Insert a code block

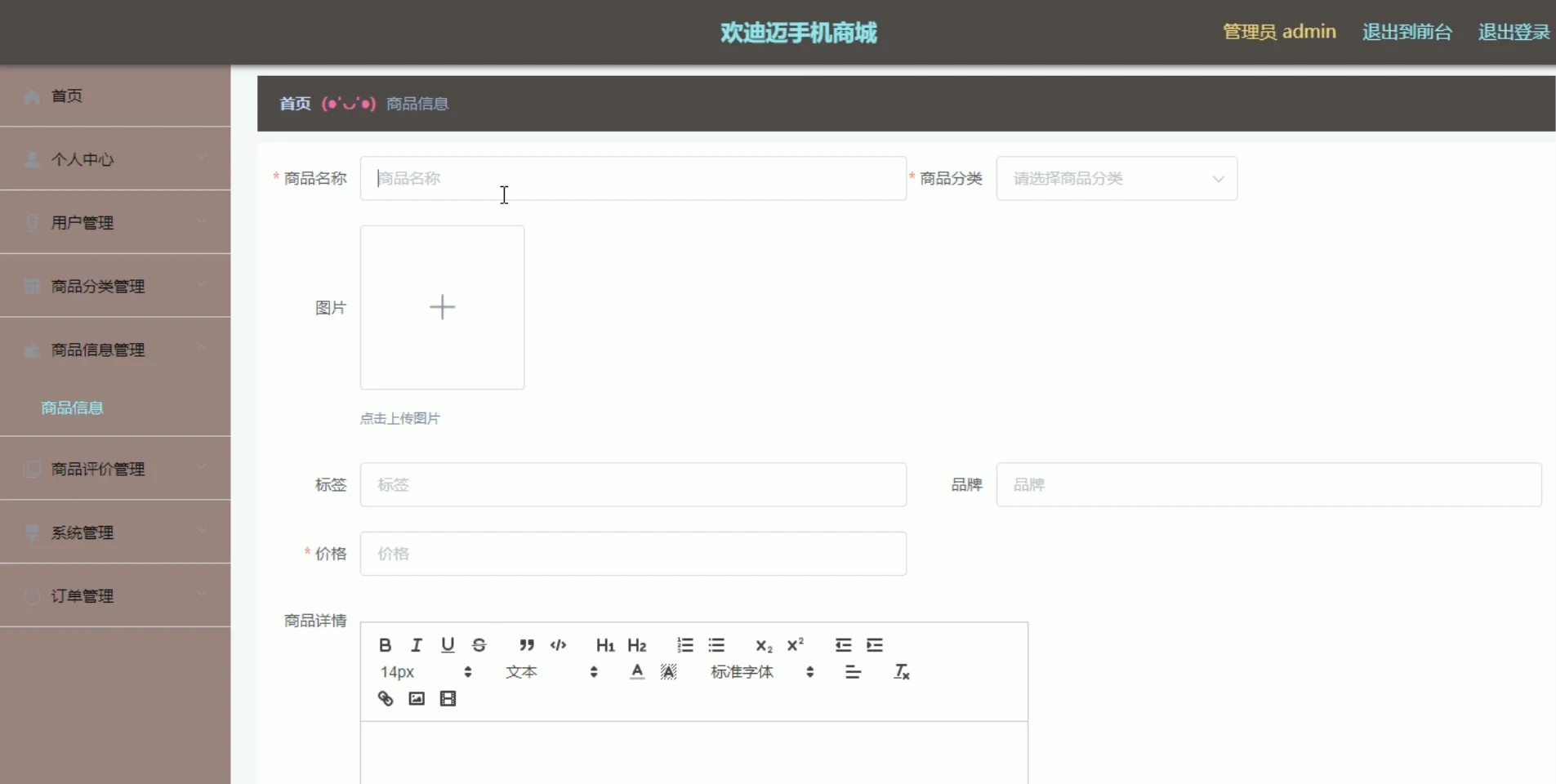pos(559,644)
